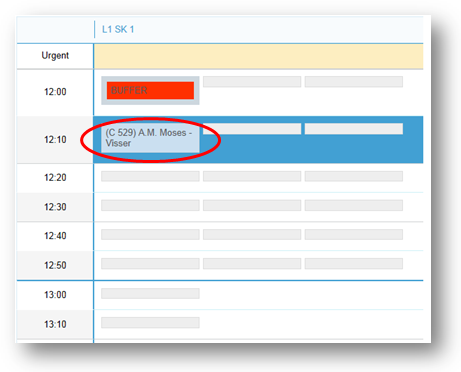
Task: Select the 12:10 time label
Action: 55,139
